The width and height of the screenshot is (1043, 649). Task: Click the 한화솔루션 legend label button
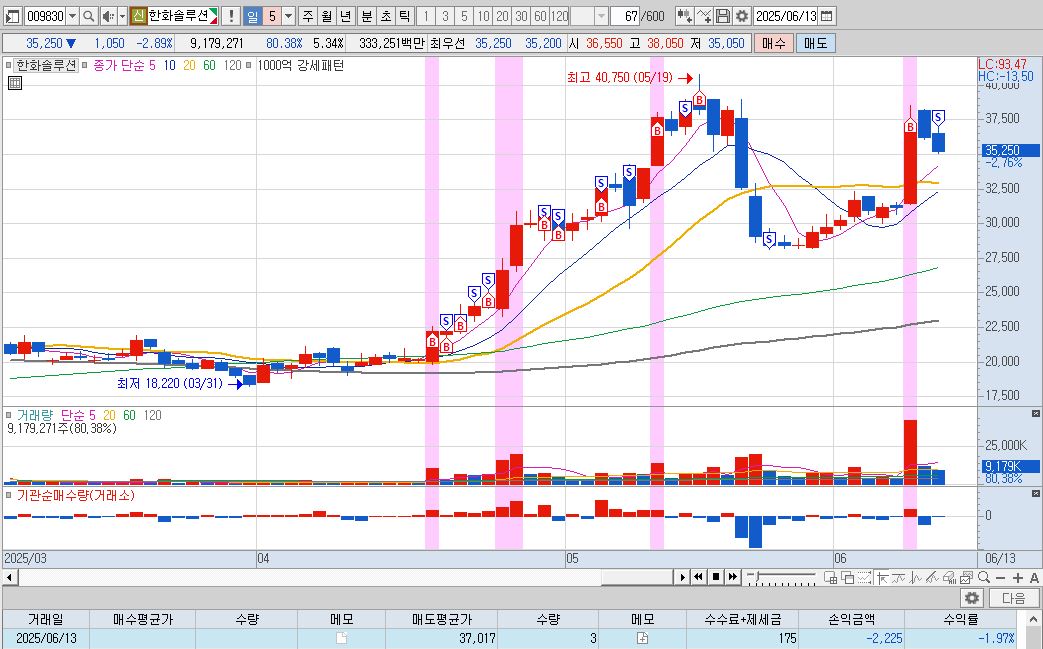click(46, 65)
